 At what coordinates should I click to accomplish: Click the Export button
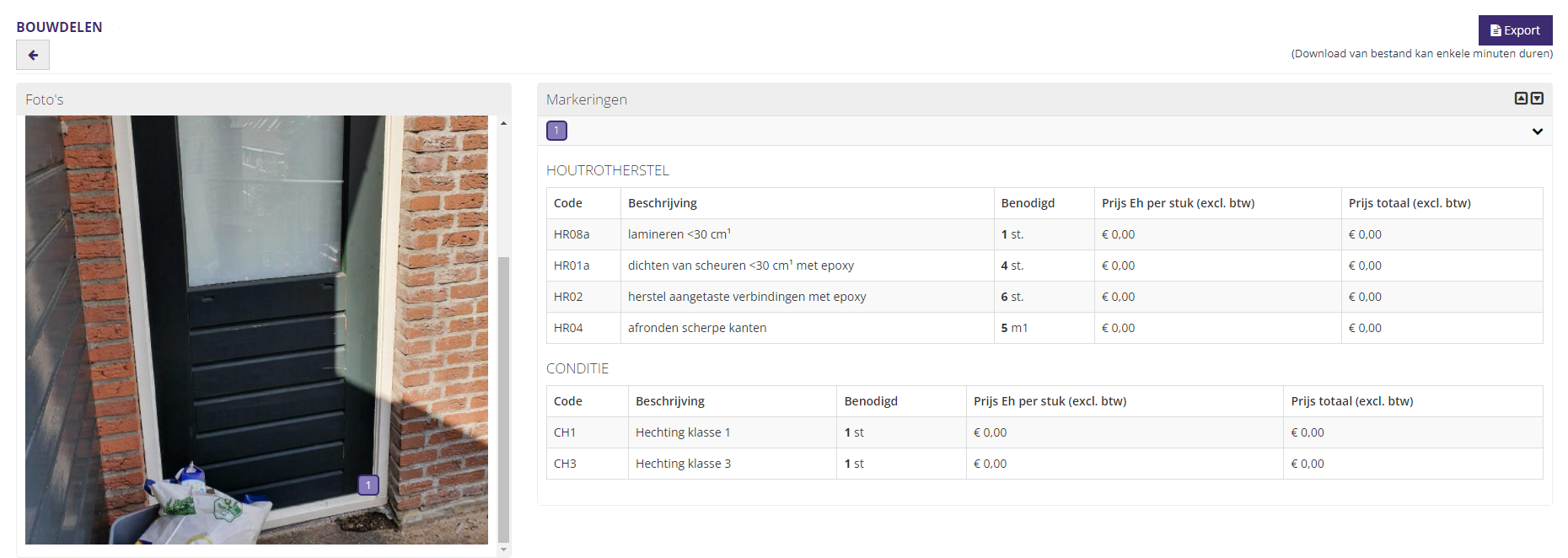pos(1515,30)
